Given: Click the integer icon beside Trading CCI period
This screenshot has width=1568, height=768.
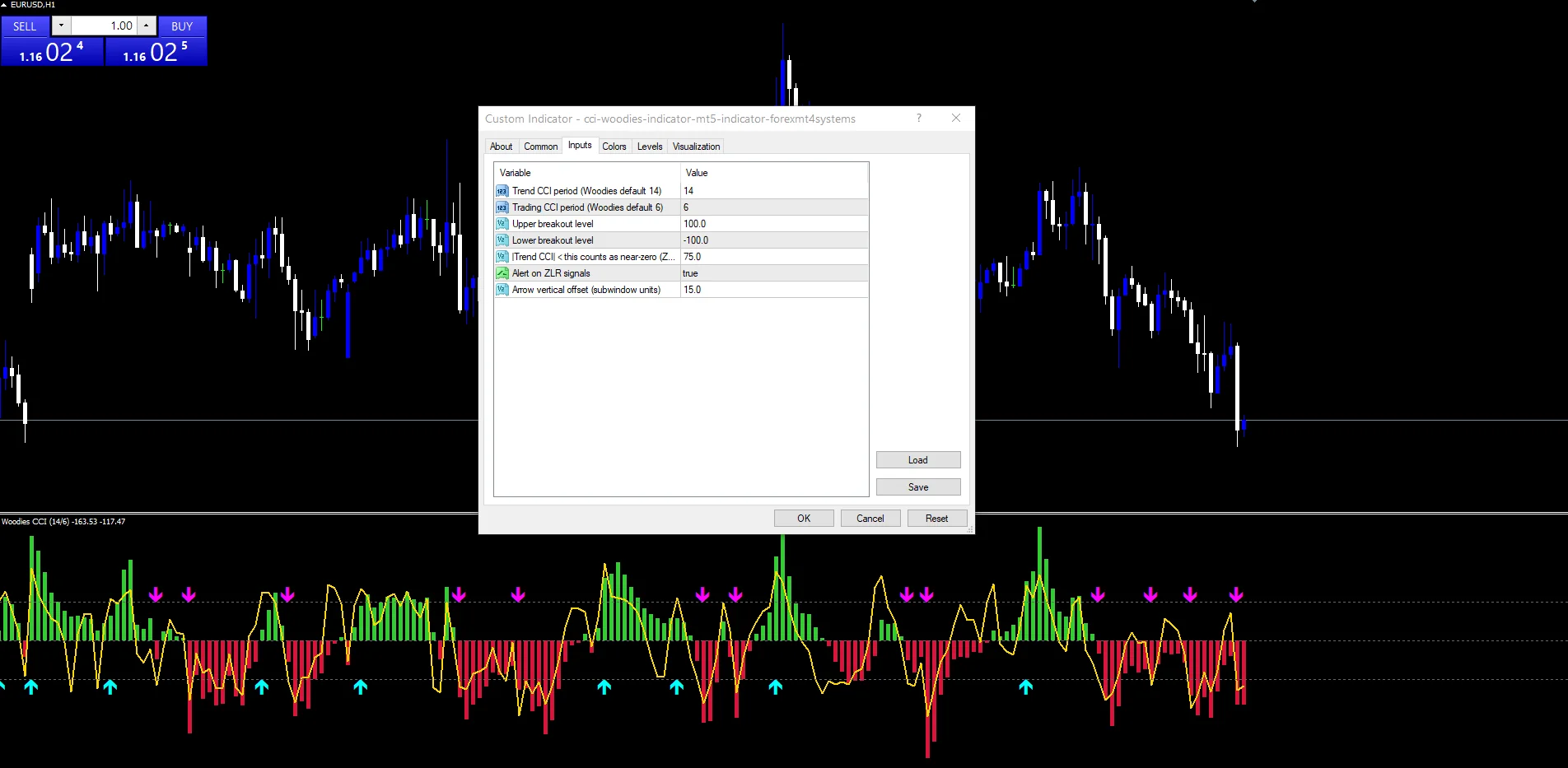Looking at the screenshot, I should [502, 207].
